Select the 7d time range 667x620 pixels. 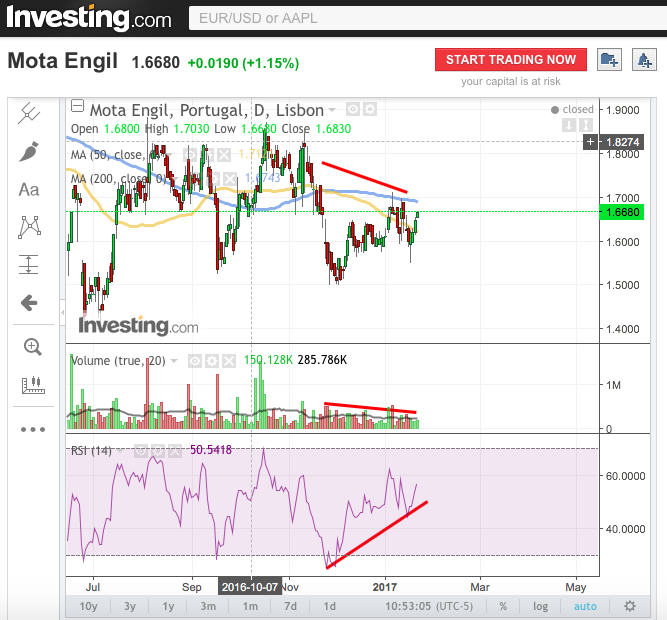pyautogui.click(x=291, y=606)
